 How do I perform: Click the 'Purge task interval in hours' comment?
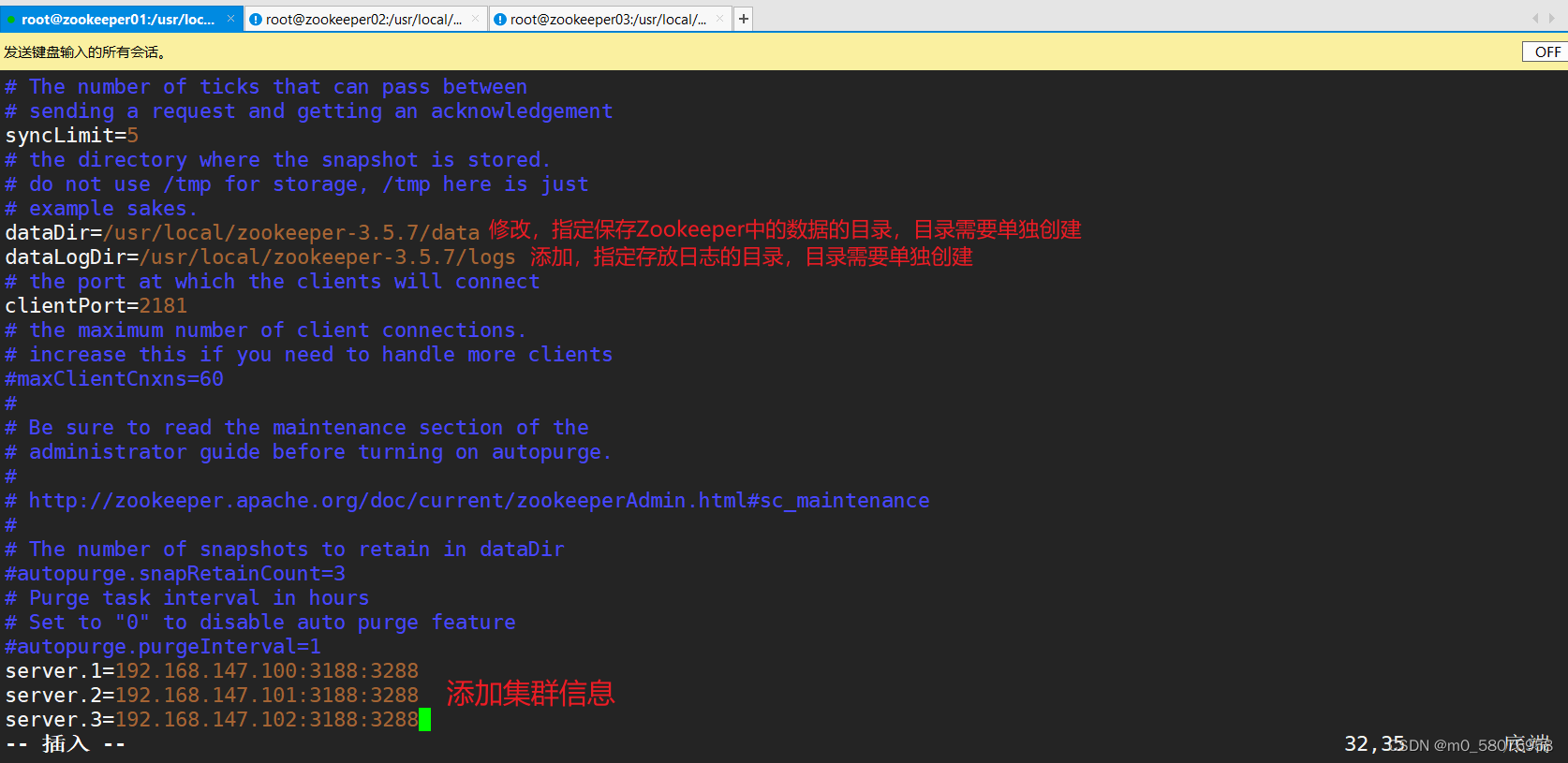click(187, 598)
